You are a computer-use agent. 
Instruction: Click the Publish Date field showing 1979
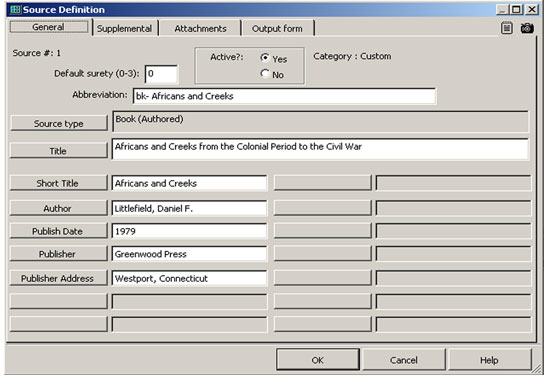pyautogui.click(x=189, y=231)
